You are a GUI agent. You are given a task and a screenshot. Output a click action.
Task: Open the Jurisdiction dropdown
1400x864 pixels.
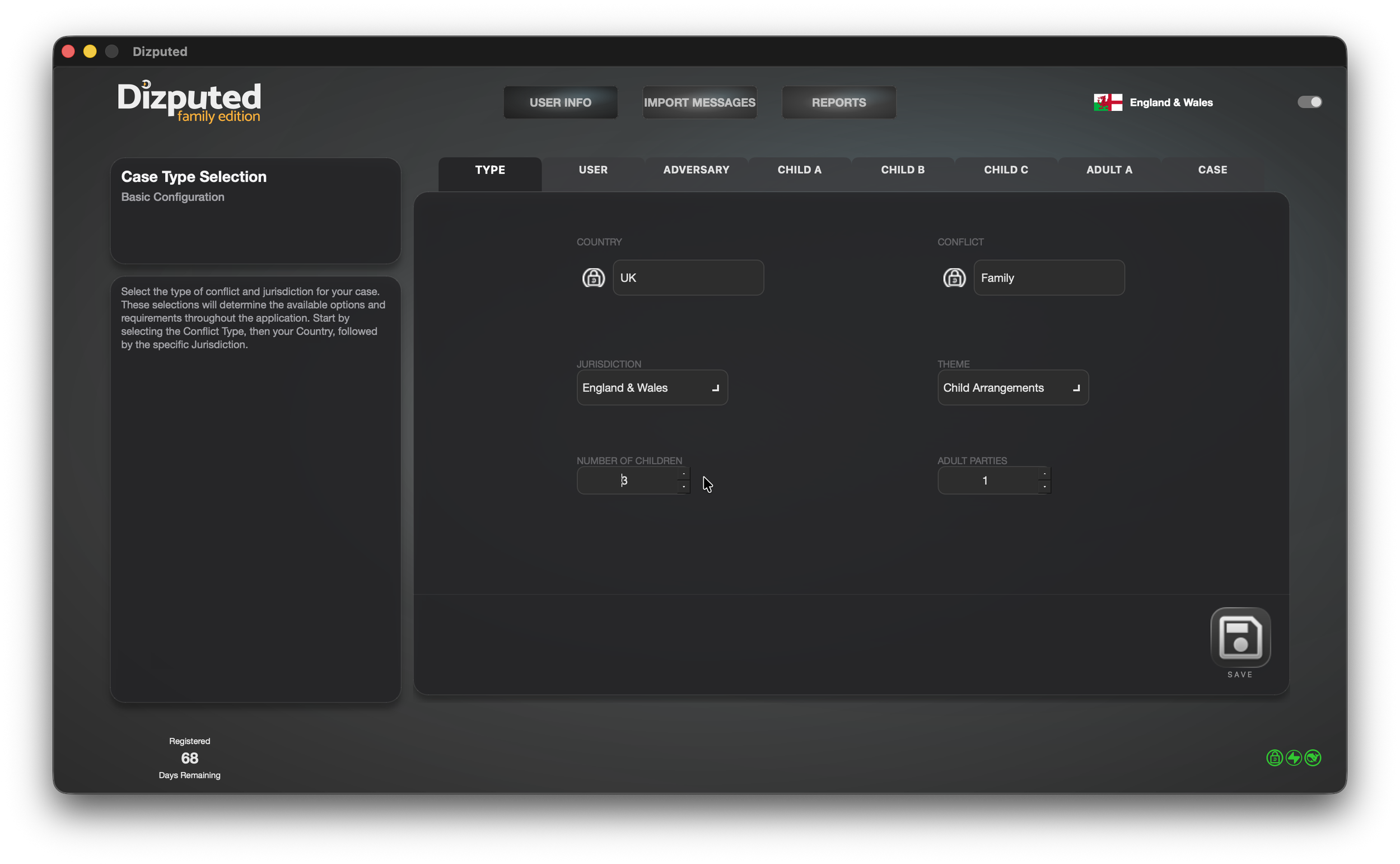pyautogui.click(x=652, y=388)
